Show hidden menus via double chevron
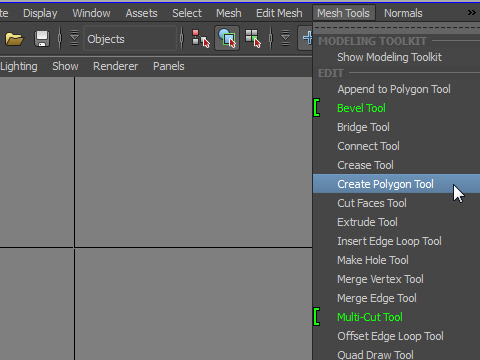Viewport: 480px width, 360px height. [x=471, y=13]
